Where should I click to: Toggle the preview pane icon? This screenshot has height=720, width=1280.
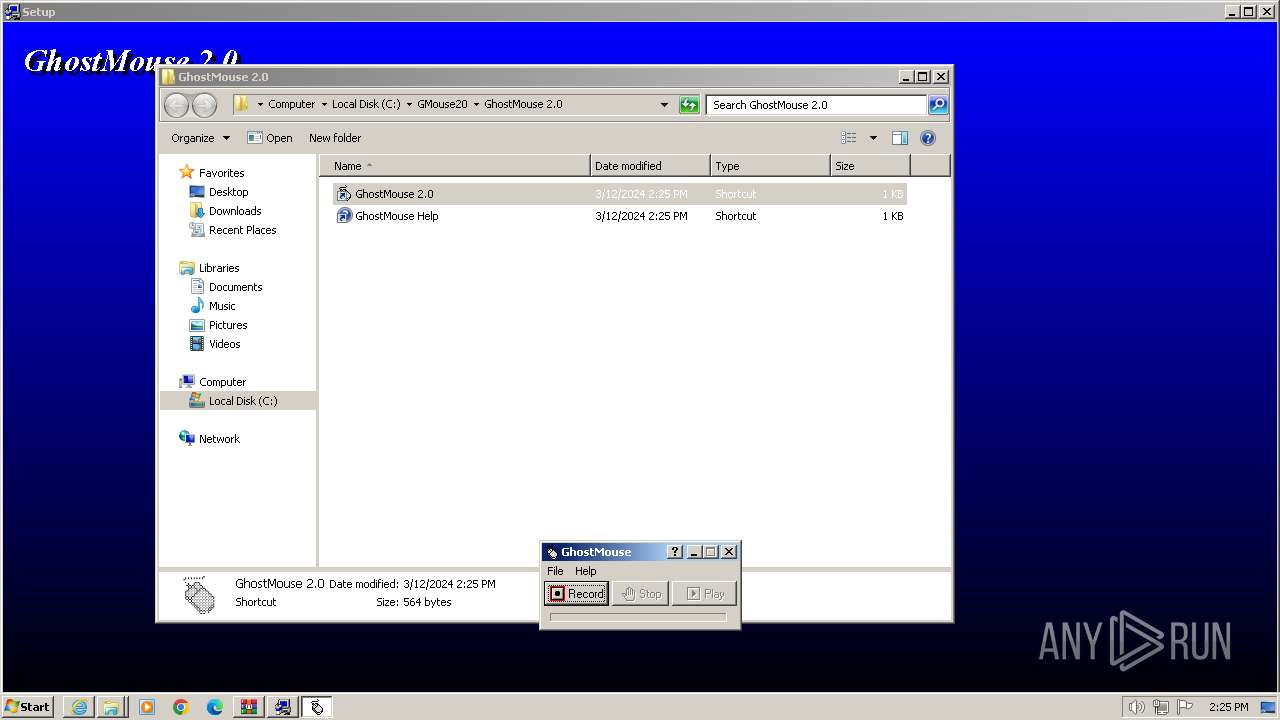pyautogui.click(x=900, y=138)
